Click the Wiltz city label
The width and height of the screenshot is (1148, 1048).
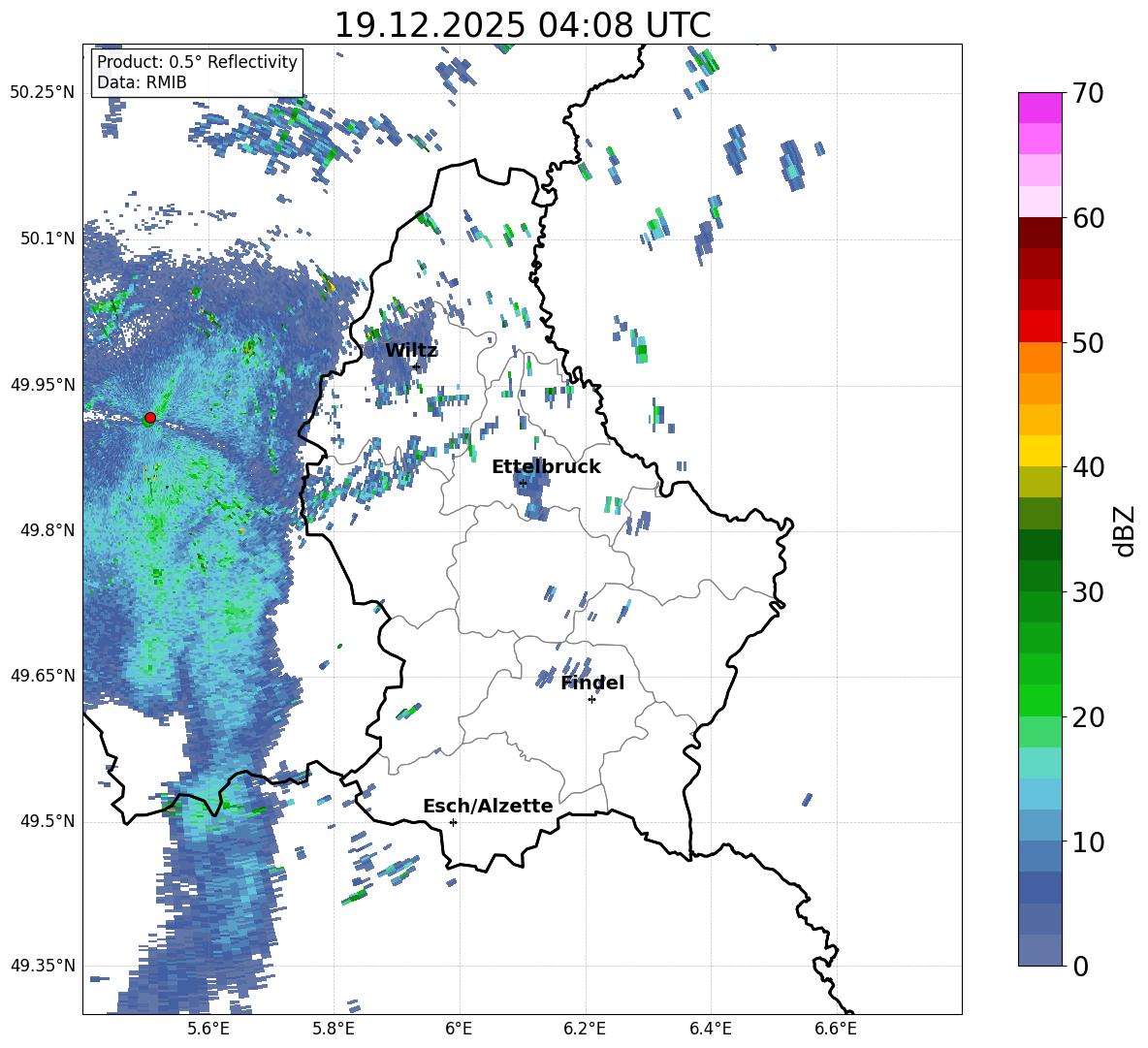(411, 350)
